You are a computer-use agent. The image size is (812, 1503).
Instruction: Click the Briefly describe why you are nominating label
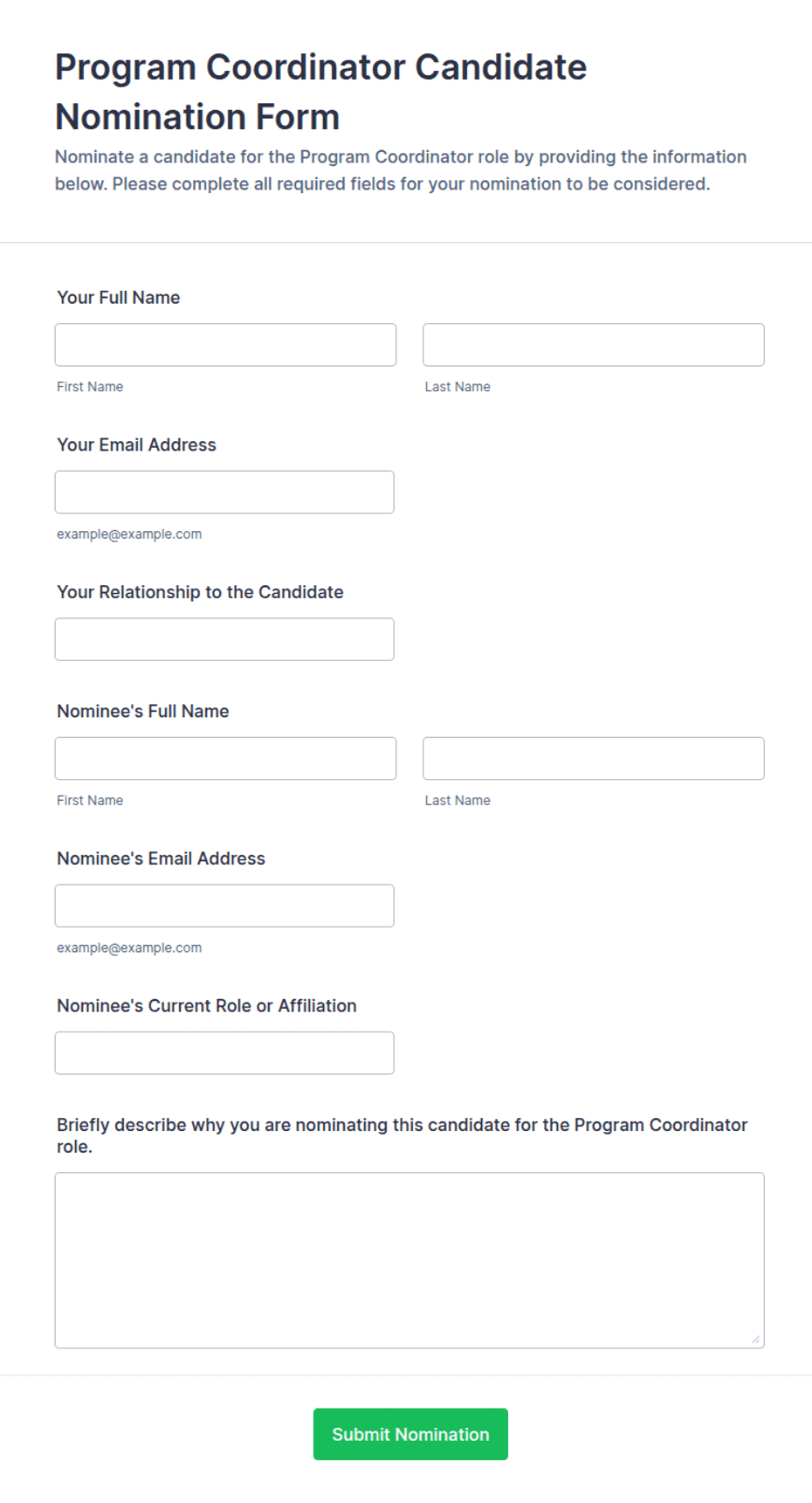pyautogui.click(x=403, y=1135)
